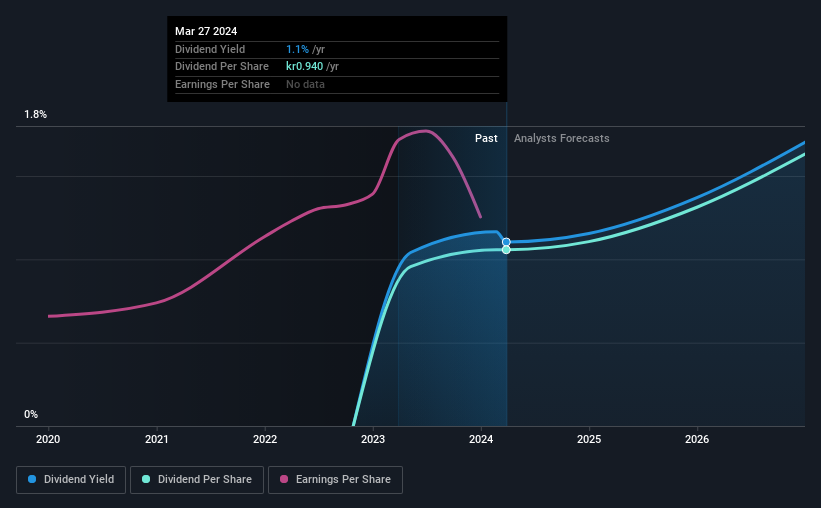
Task: Toggle the Dividend Per Share legend button
Action: pos(197,479)
